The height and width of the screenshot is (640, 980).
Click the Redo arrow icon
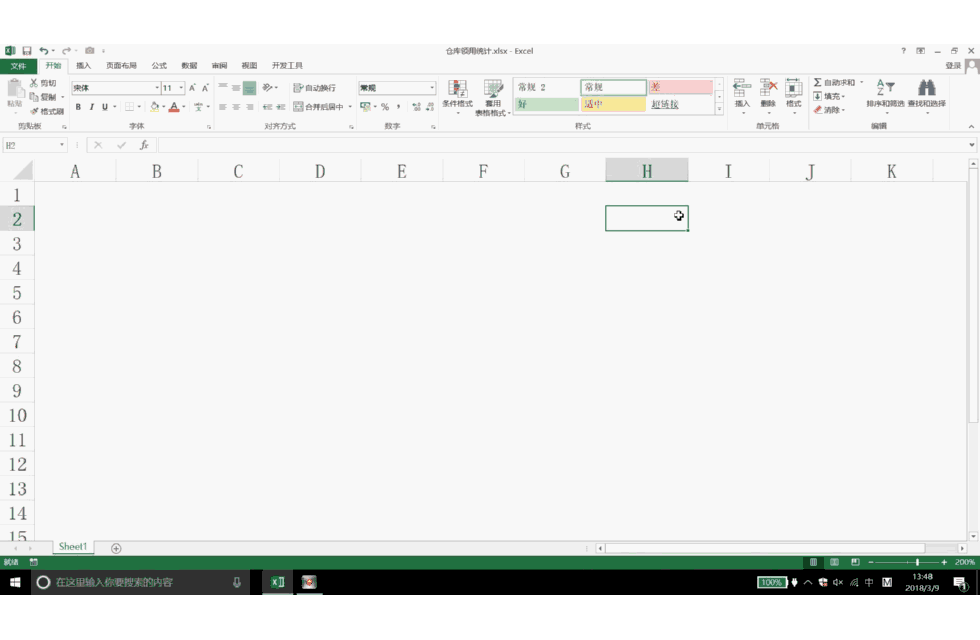pos(66,51)
